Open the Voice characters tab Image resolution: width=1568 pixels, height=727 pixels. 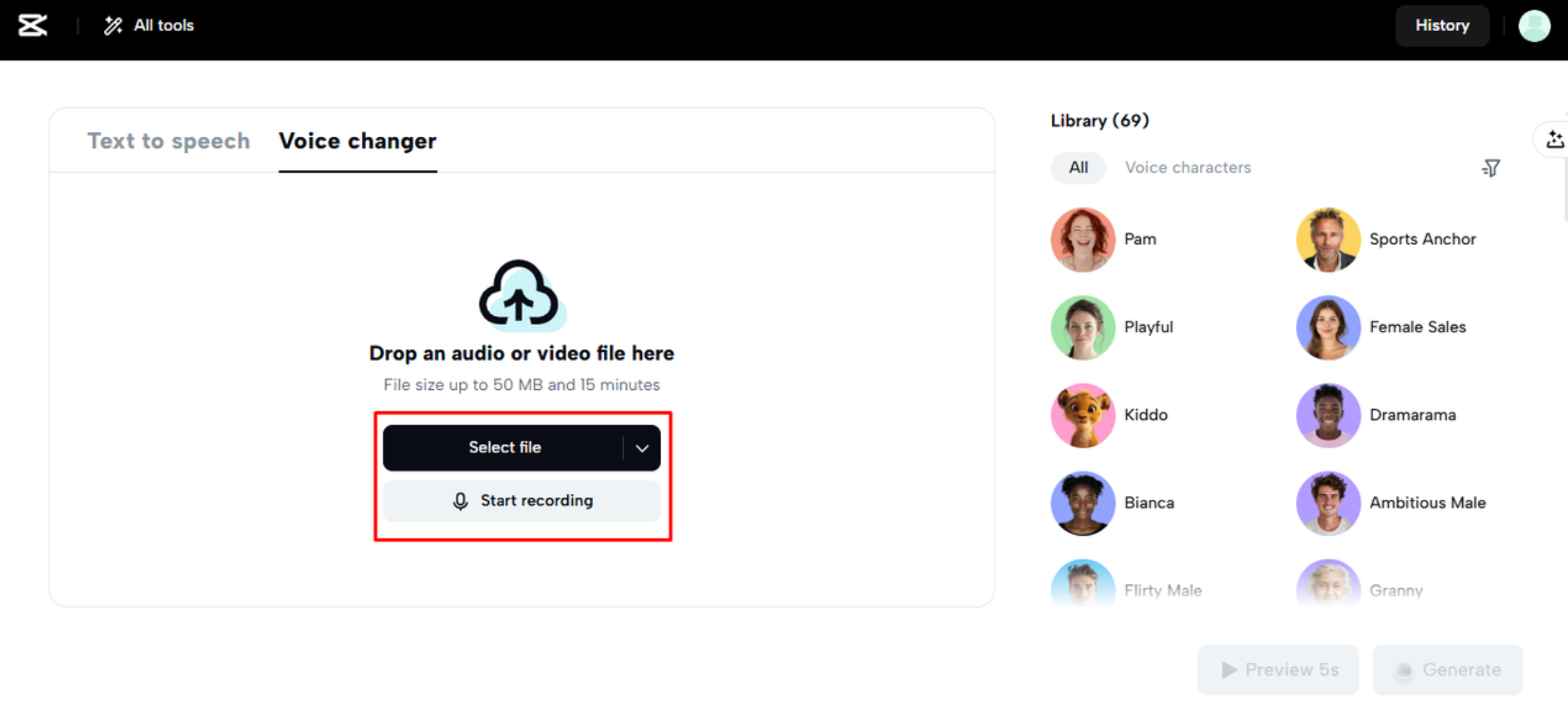(1188, 168)
